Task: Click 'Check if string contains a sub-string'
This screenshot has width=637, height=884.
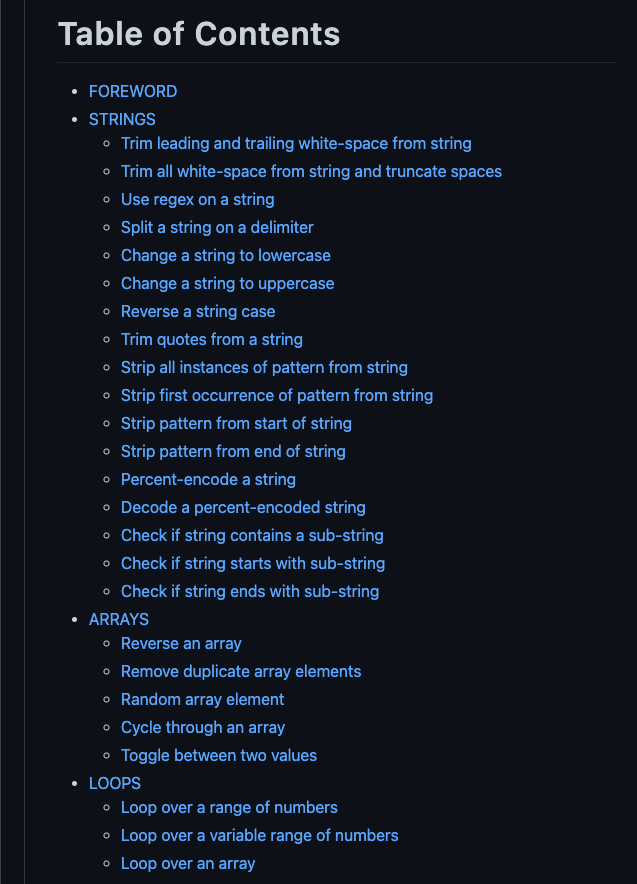Action: click(252, 536)
